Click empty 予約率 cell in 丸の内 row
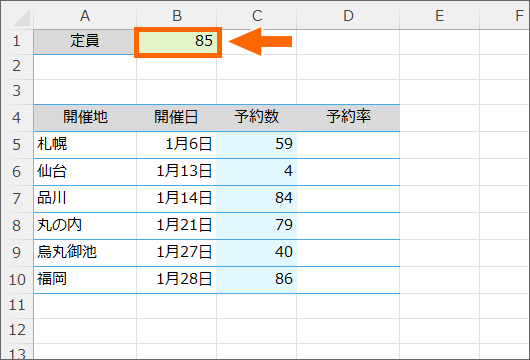This screenshot has width=530, height=360. 348,226
